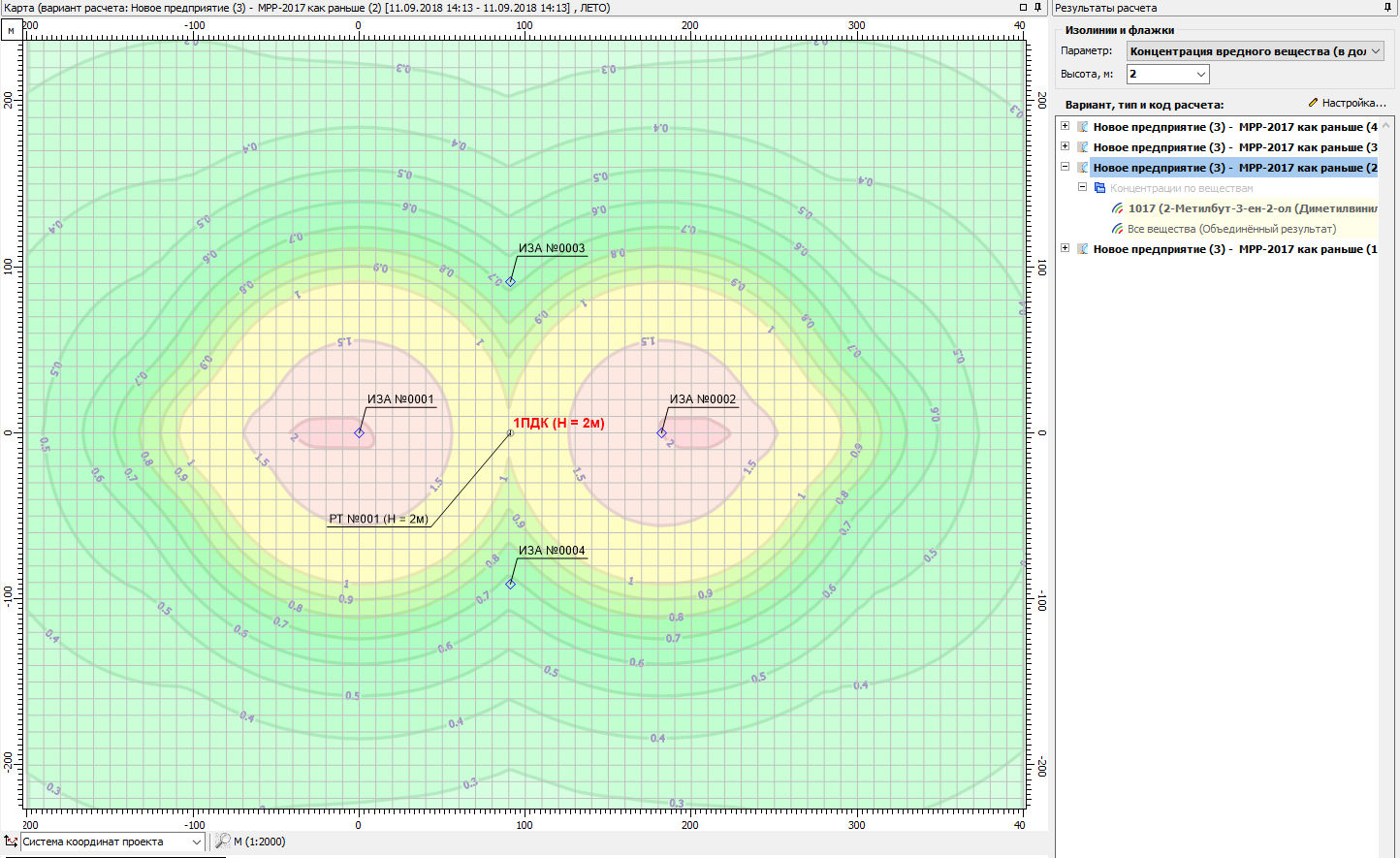Select substance 1017 (2-Метилбут-3-ен-2-ол) result
The image size is (1400, 858).
(1251, 208)
